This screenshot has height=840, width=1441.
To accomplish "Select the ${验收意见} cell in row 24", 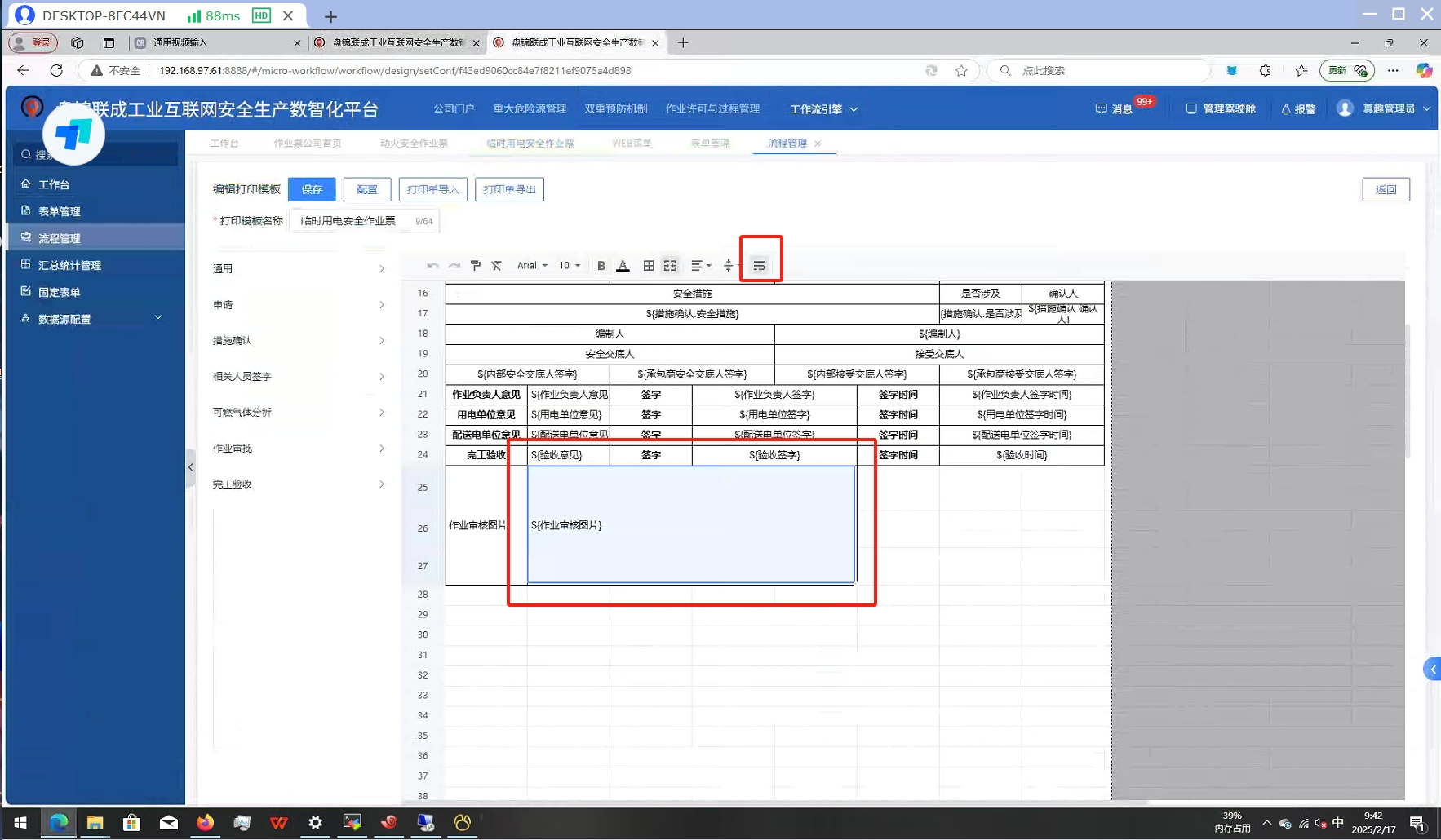I will [x=569, y=455].
